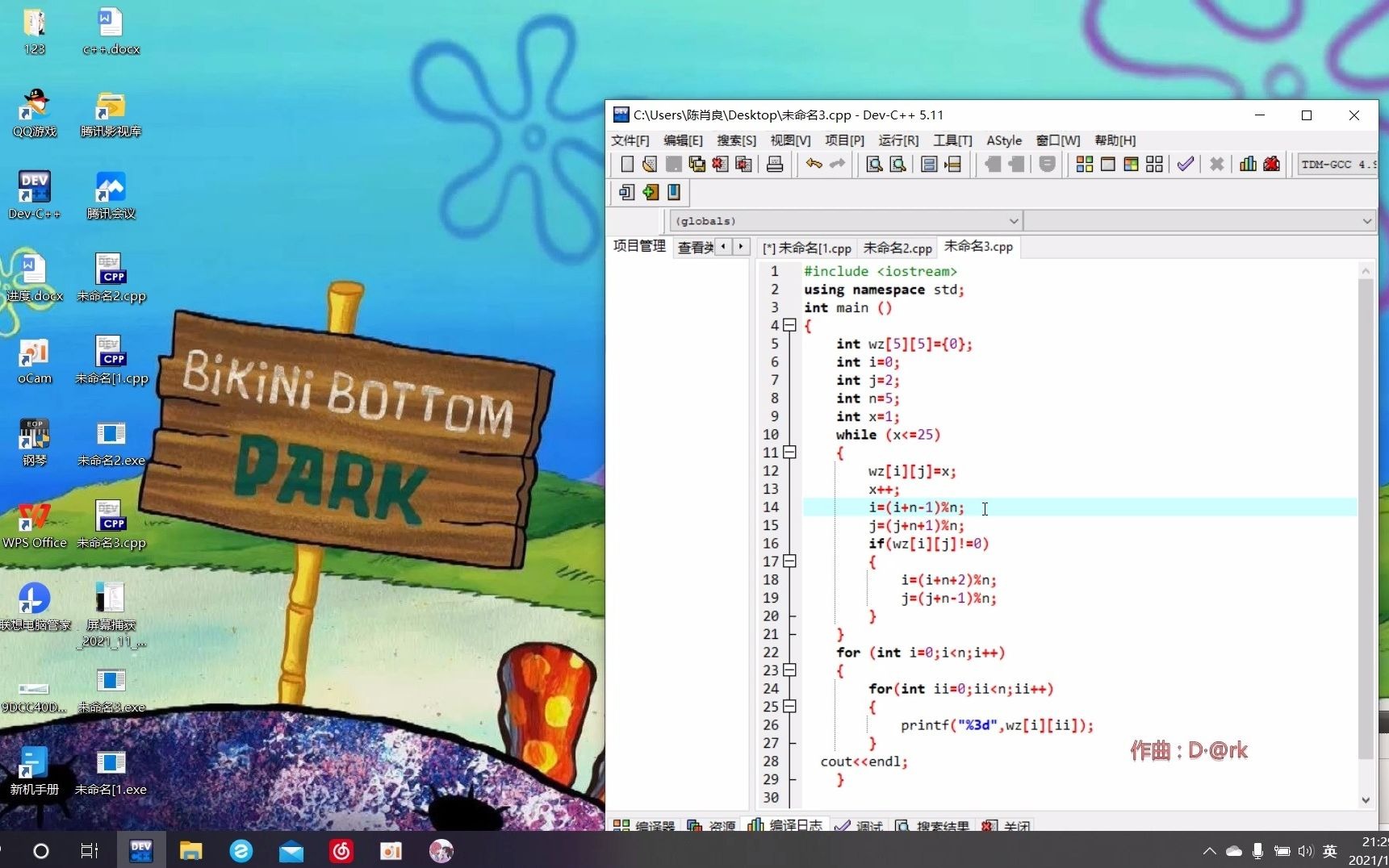Open the AStyle menu
This screenshot has width=1389, height=868.
(x=1004, y=140)
